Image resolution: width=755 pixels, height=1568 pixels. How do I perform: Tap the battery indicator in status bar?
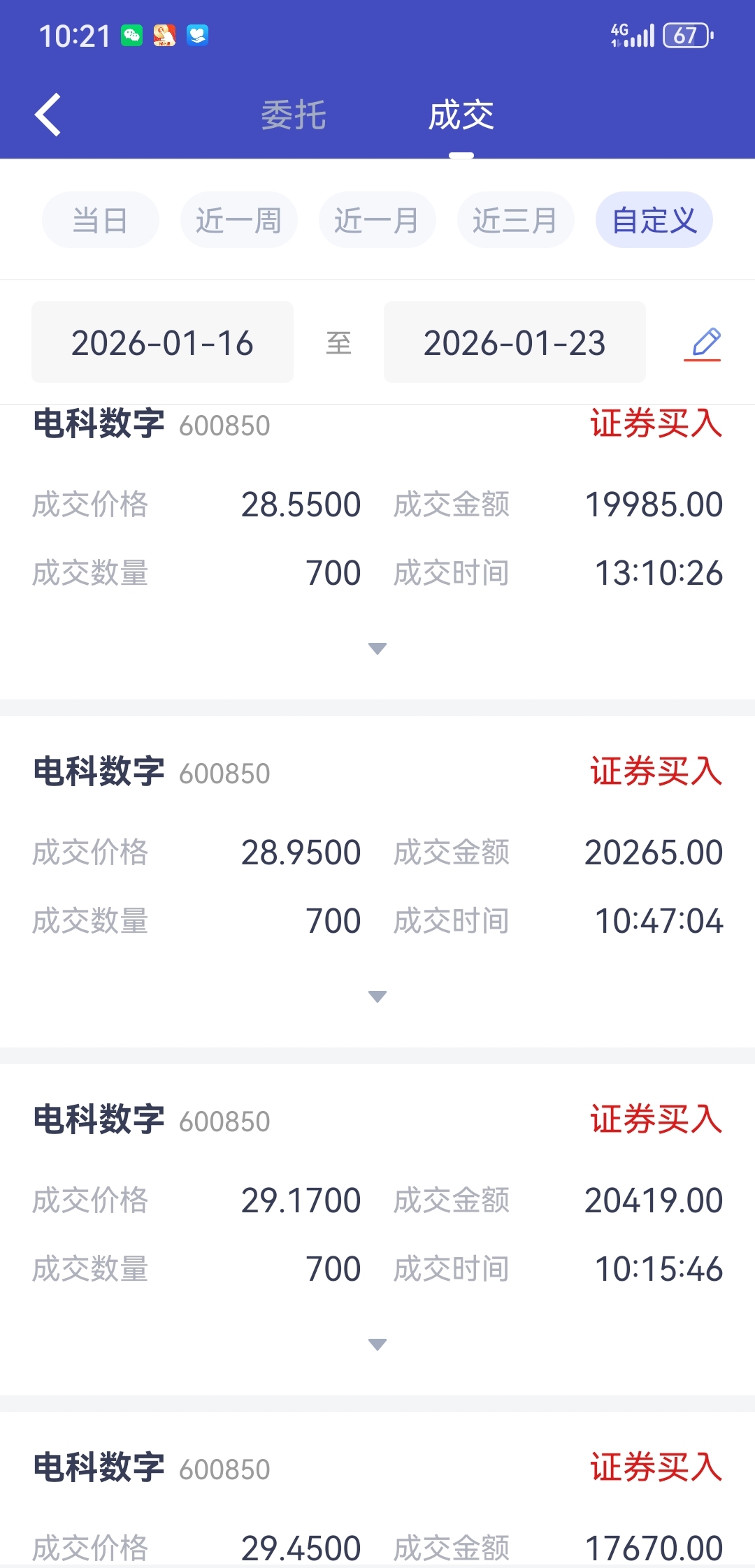click(x=689, y=35)
